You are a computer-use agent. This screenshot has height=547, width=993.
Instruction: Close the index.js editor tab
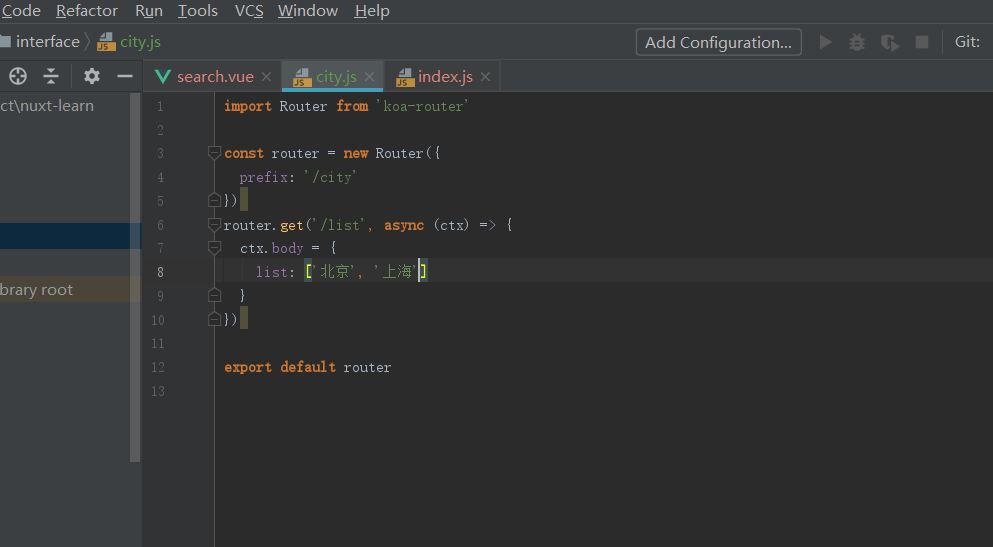pyautogui.click(x=485, y=77)
